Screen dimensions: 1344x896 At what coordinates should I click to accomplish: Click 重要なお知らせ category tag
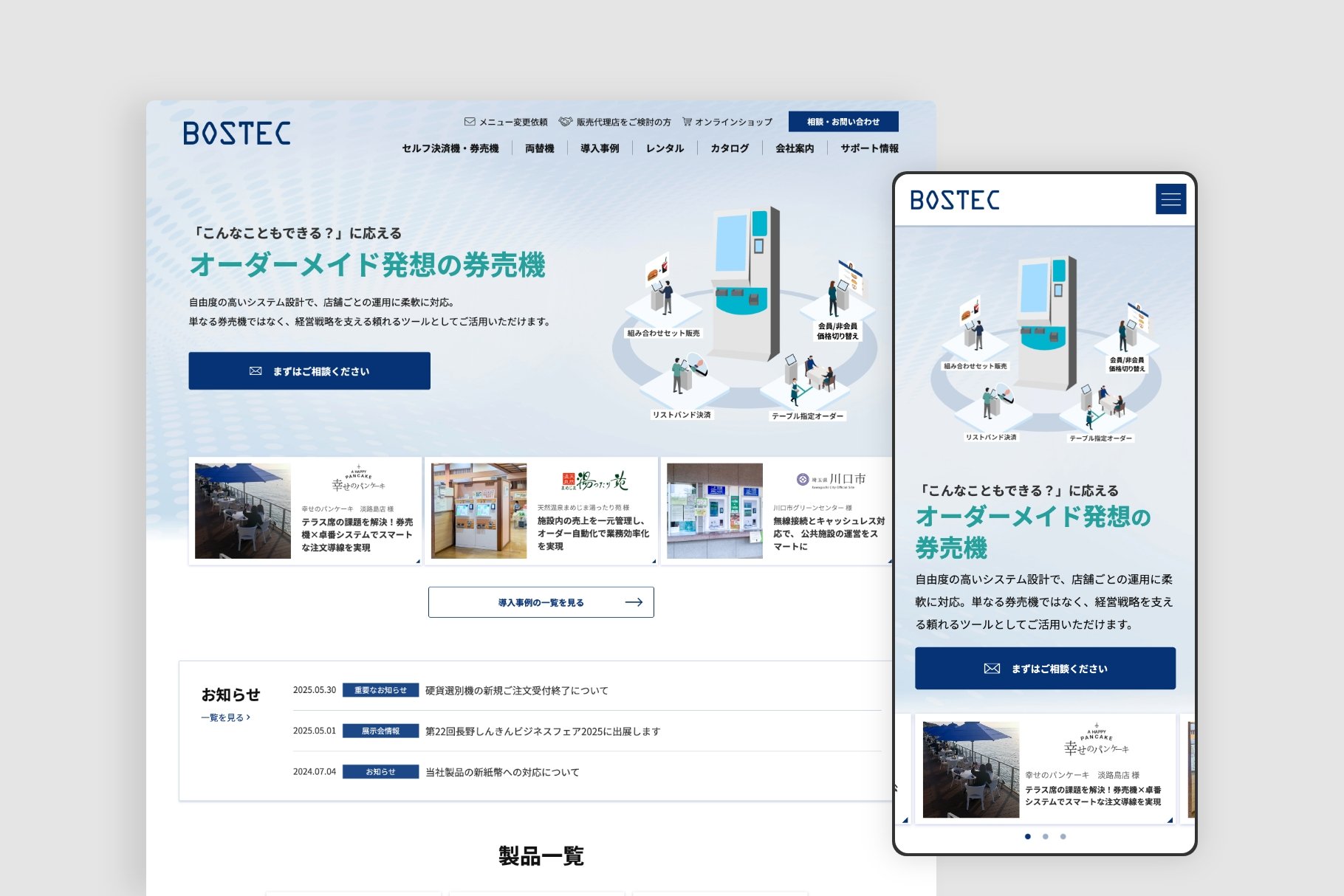tap(380, 690)
